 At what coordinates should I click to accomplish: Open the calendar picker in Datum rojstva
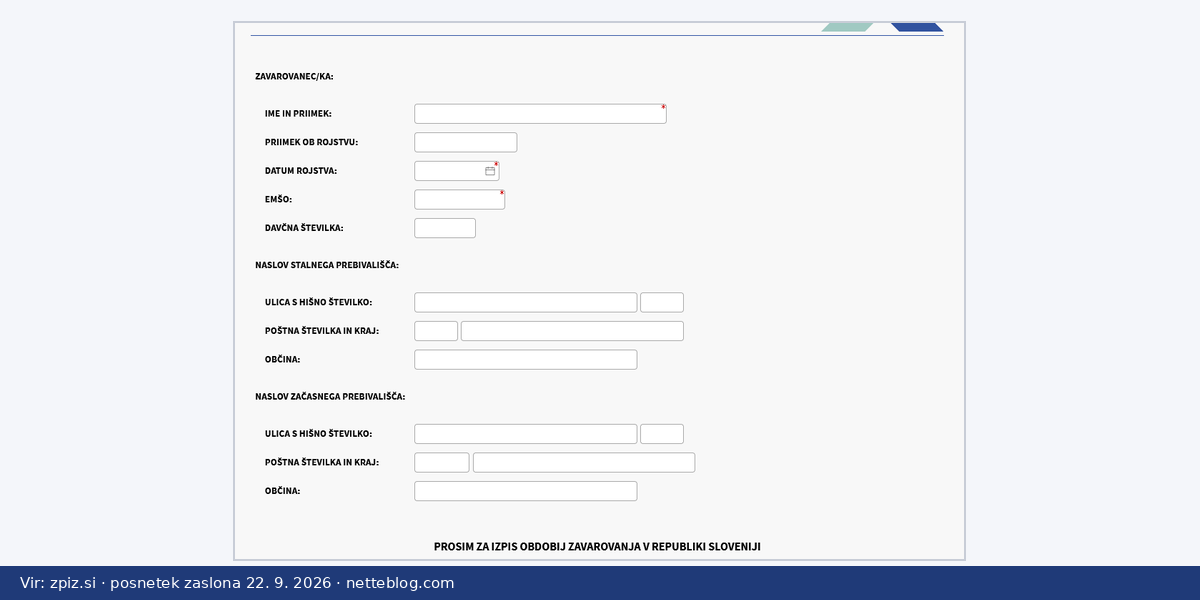pos(490,171)
